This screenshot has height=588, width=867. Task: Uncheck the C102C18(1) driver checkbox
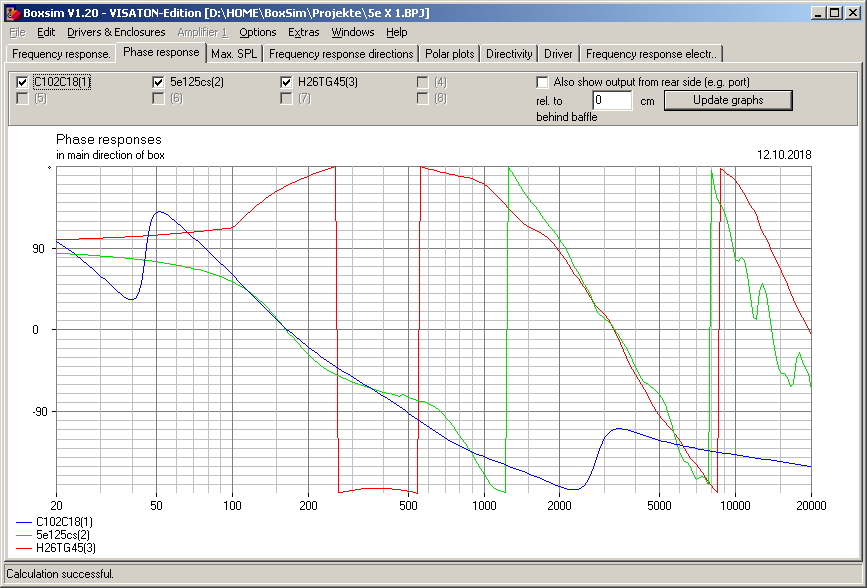coord(23,82)
